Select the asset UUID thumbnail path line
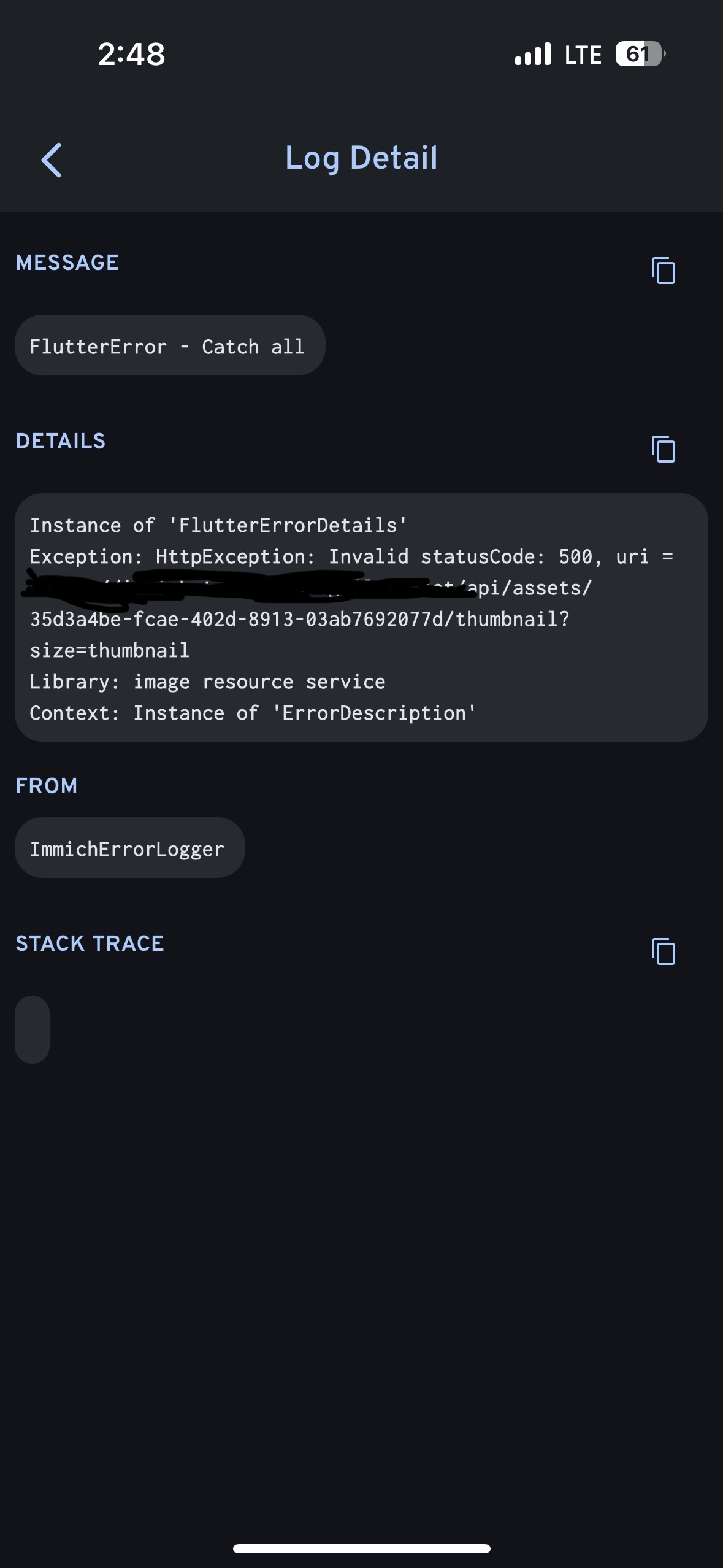Image resolution: width=723 pixels, height=1568 pixels. [299, 619]
